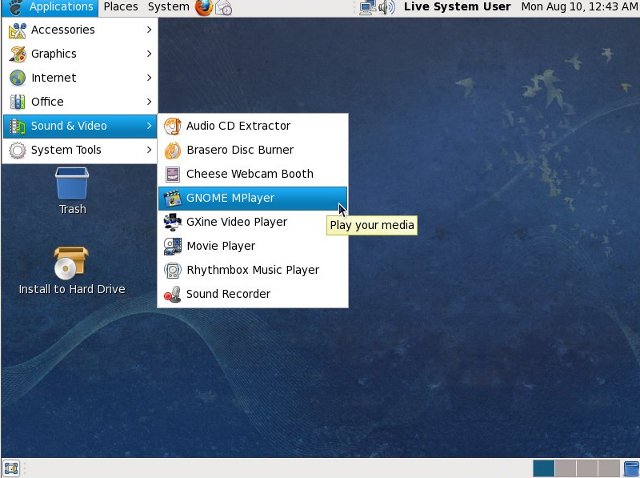Click the Graphics label

54,54
